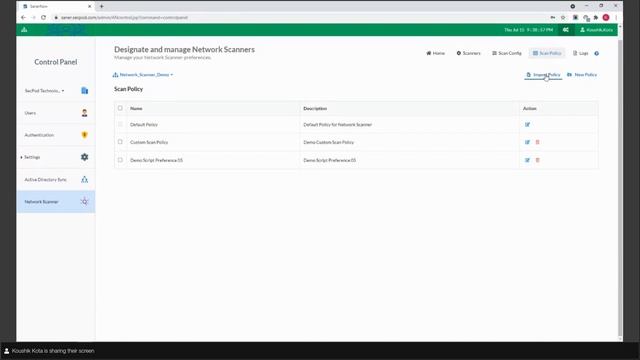
Task: Open the SecPod organization building icon
Action: [x=84, y=91]
